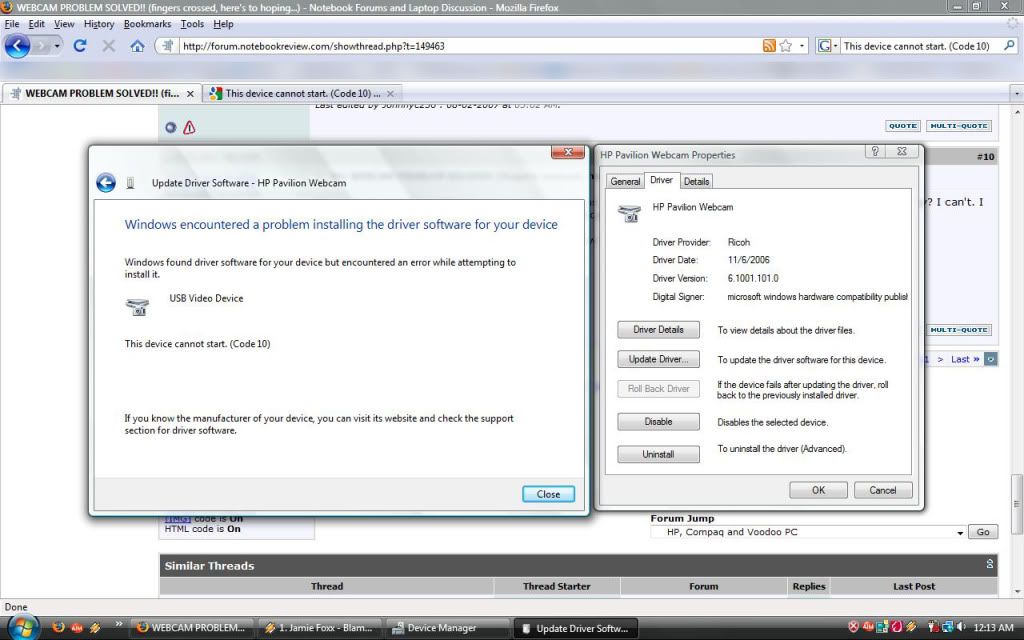1024x640 pixels.
Task: Switch to 'This device cannot start' browser tab
Action: (302, 93)
